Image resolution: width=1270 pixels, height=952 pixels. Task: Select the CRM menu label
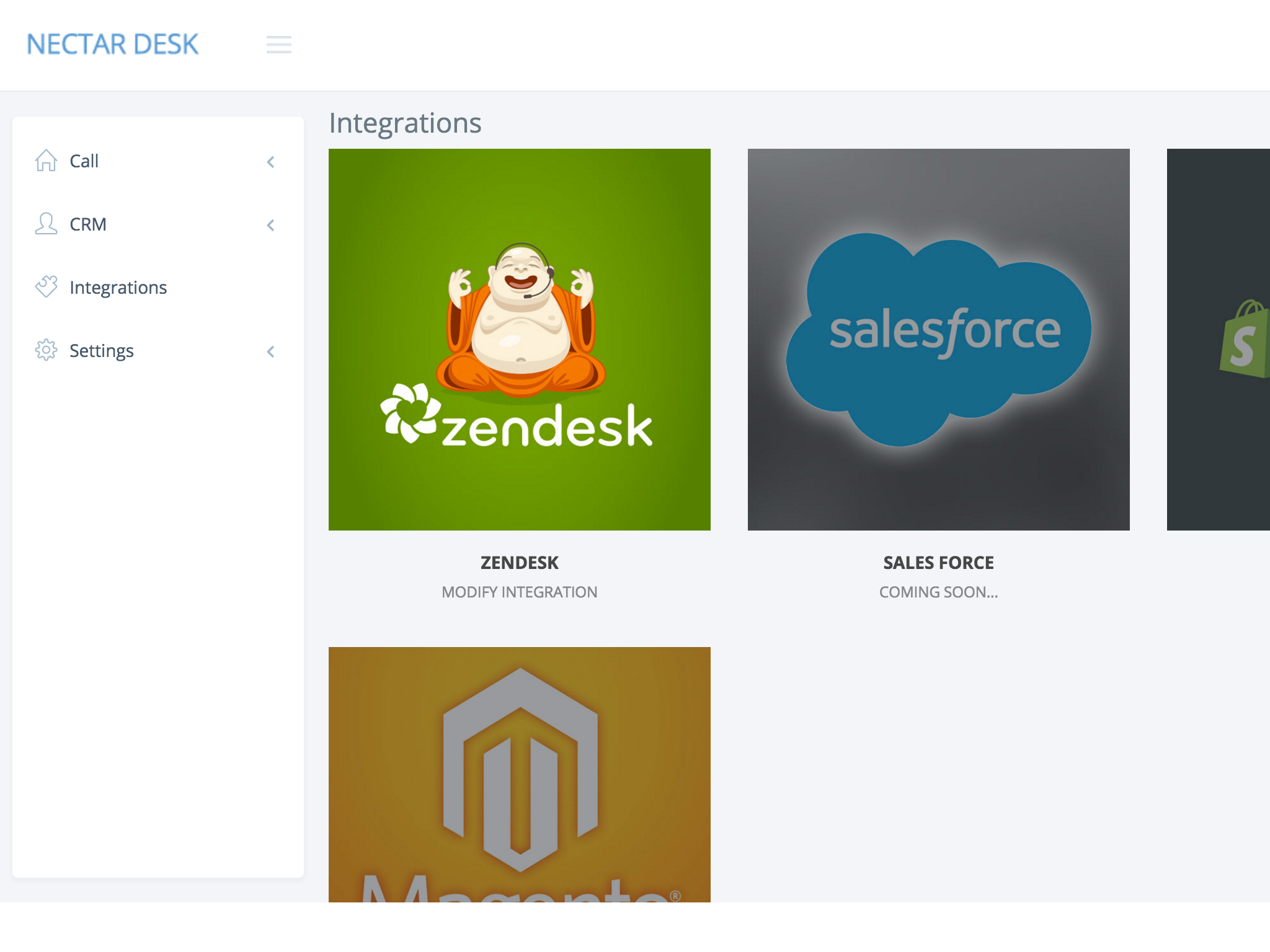tap(88, 224)
